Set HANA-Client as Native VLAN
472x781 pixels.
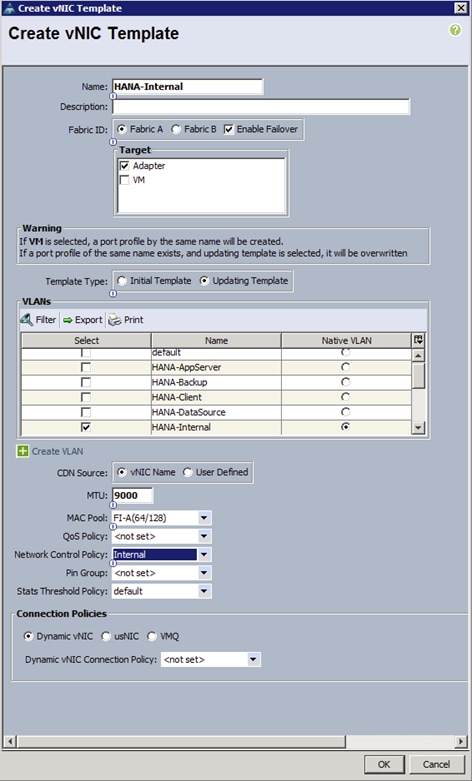[x=346, y=397]
